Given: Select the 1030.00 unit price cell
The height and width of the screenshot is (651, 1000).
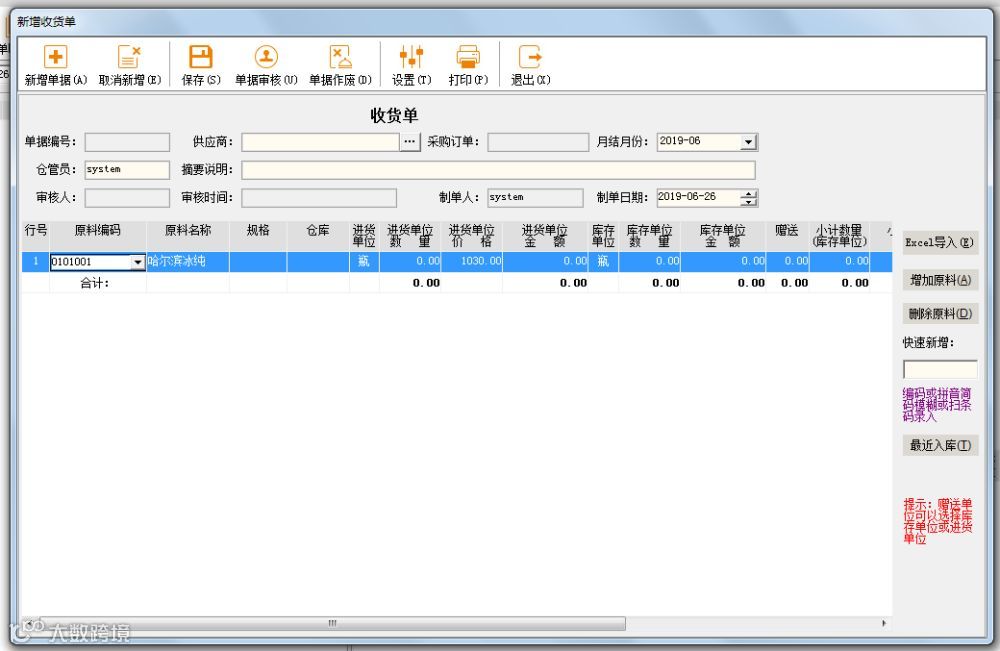Looking at the screenshot, I should (472, 261).
